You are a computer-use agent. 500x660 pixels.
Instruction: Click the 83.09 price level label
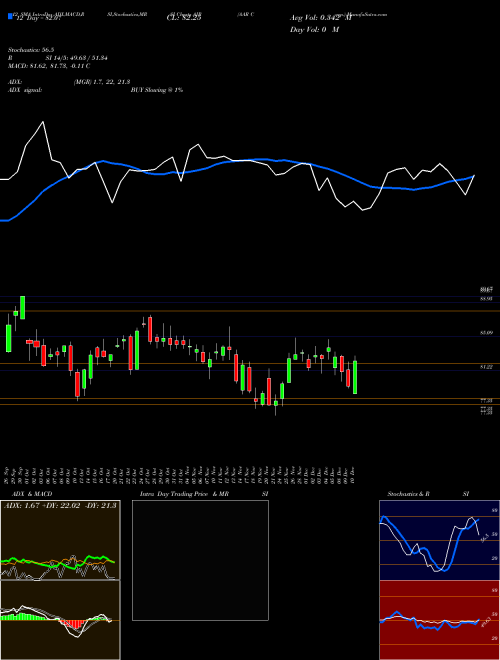click(x=487, y=333)
